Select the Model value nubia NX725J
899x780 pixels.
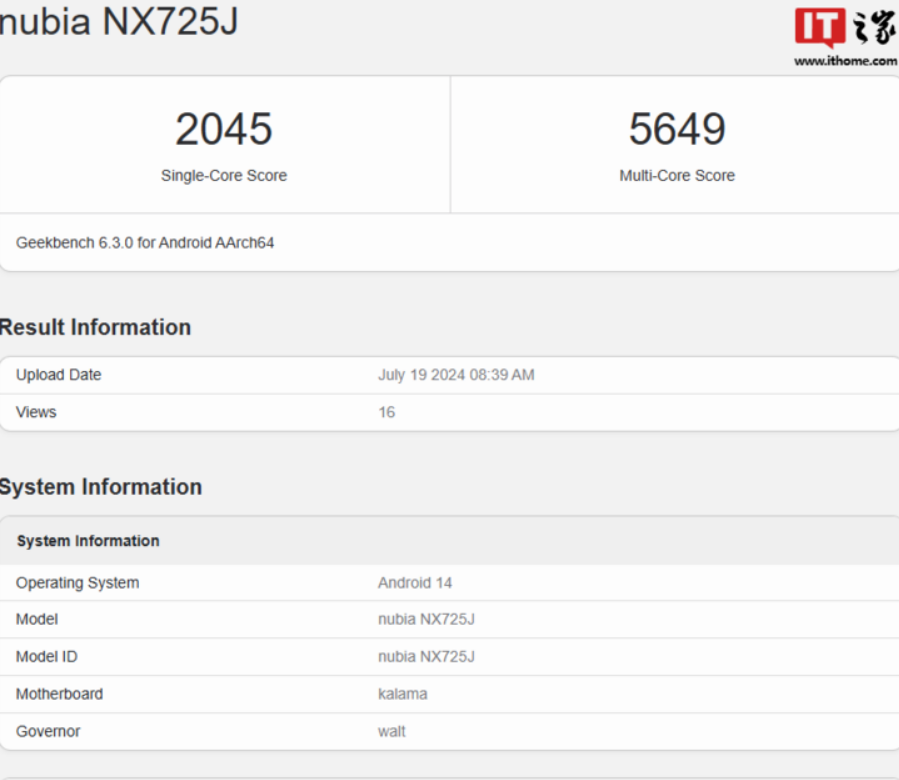[x=427, y=619]
